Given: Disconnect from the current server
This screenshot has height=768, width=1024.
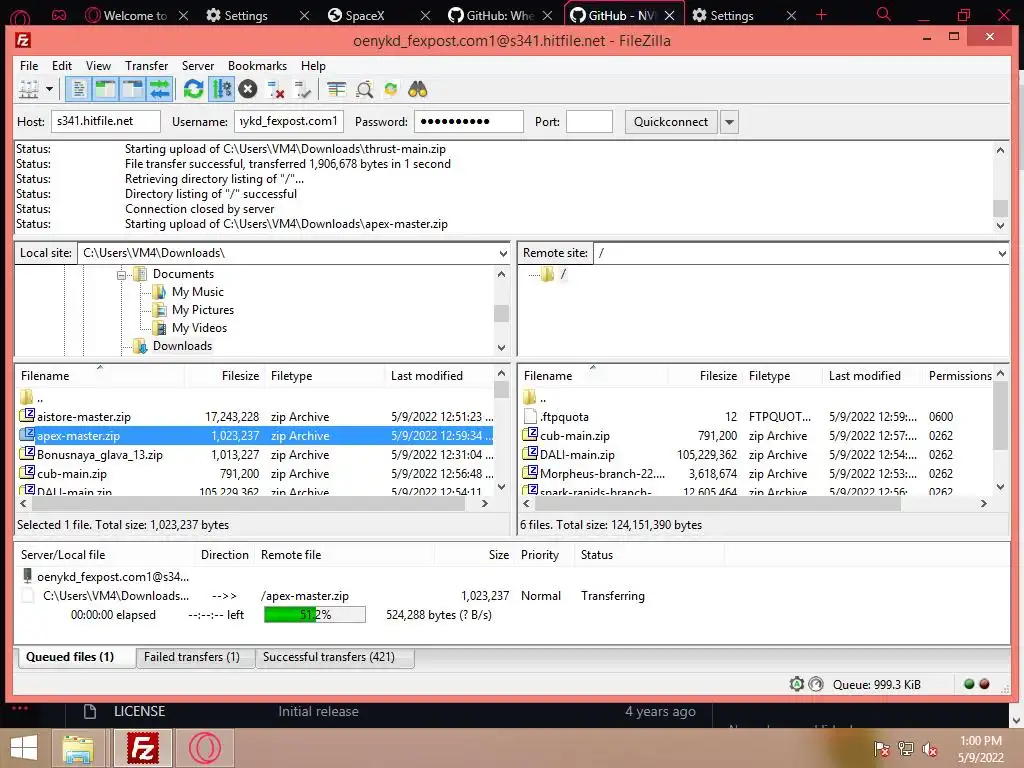Looking at the screenshot, I should pos(276,89).
